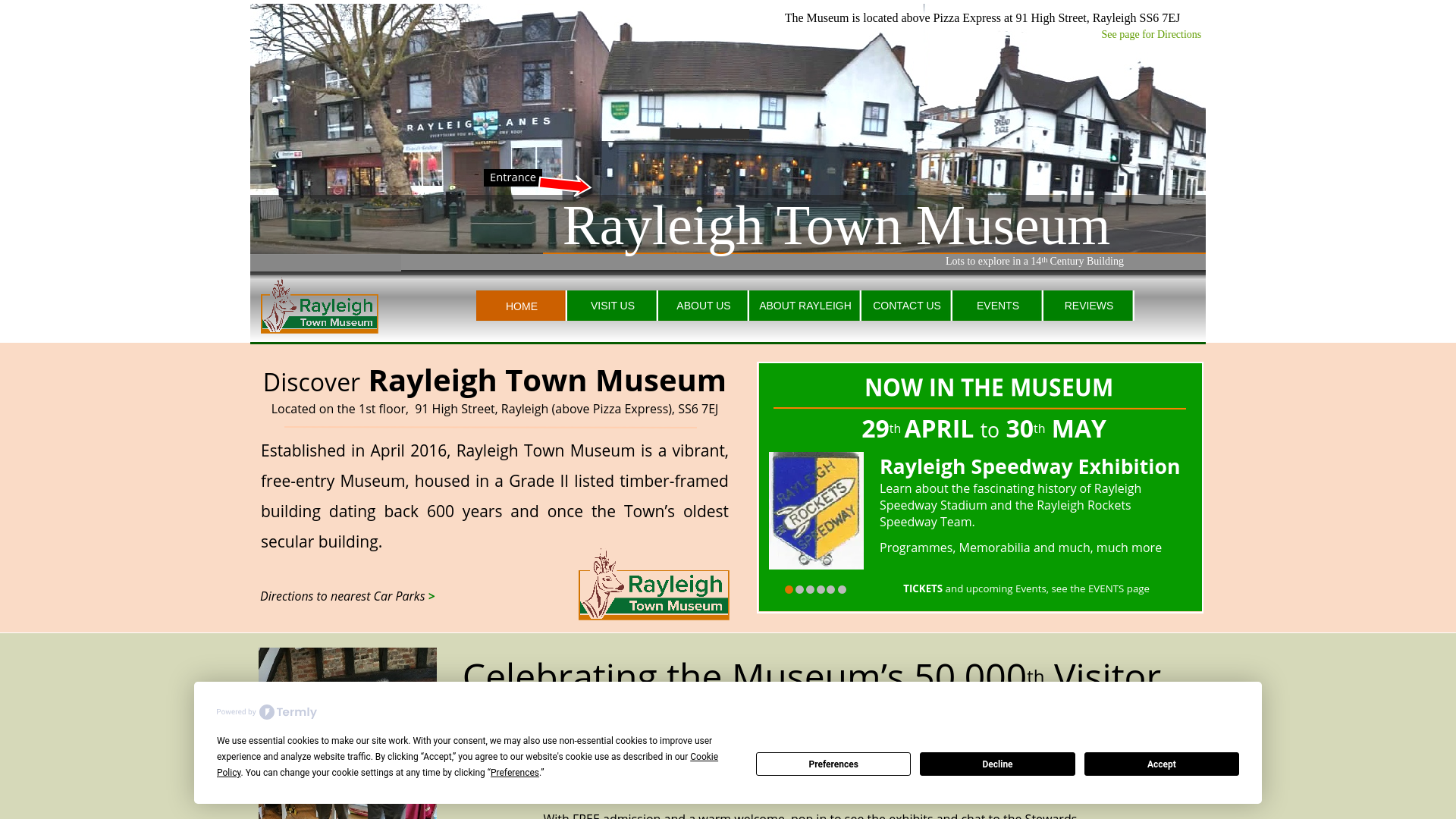Image resolution: width=1456 pixels, height=819 pixels.
Task: Click the Rayleigh Town Museum logo in navigation bar
Action: pyautogui.click(x=319, y=306)
